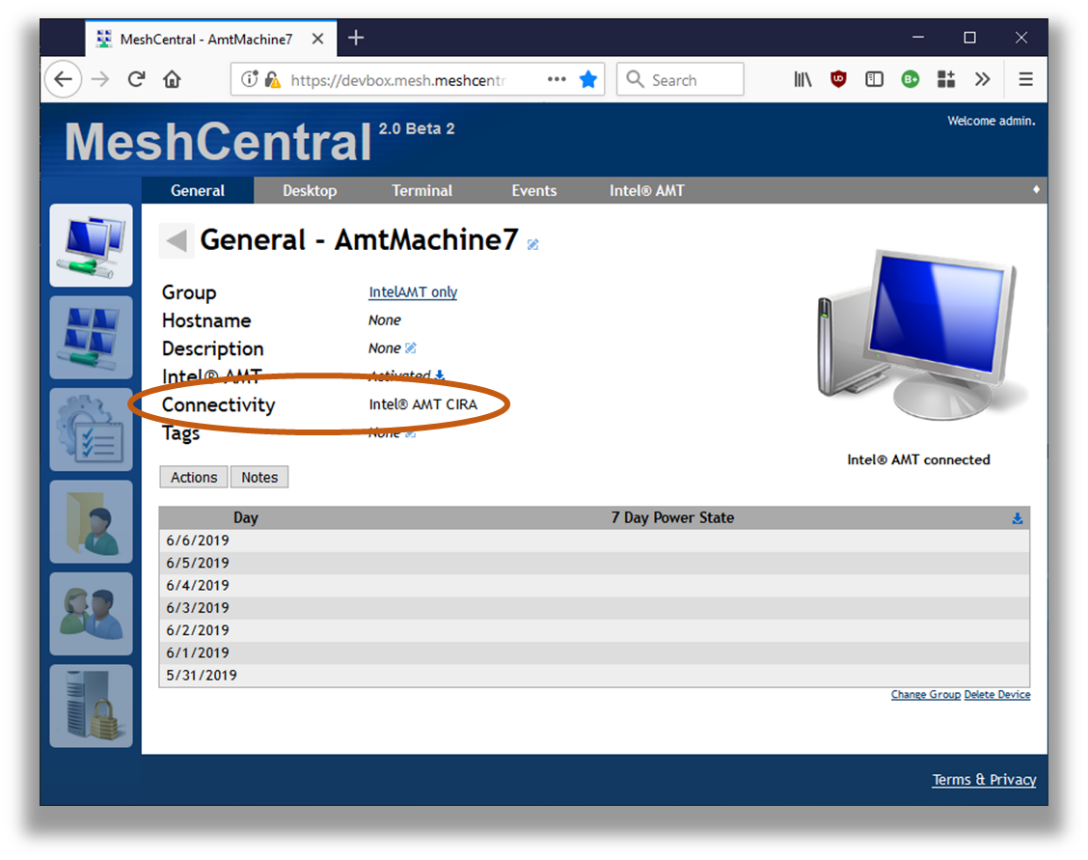The height and width of the screenshot is (860, 1088).
Task: Click the Notes button
Action: [259, 477]
